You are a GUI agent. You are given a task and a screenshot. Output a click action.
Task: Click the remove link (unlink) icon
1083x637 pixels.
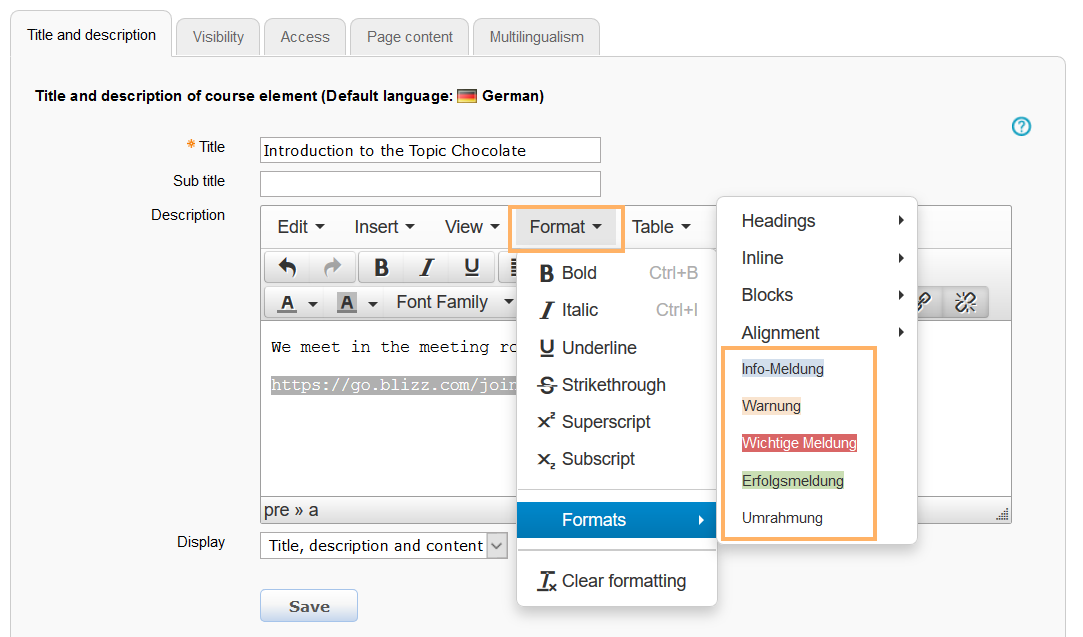coord(965,303)
